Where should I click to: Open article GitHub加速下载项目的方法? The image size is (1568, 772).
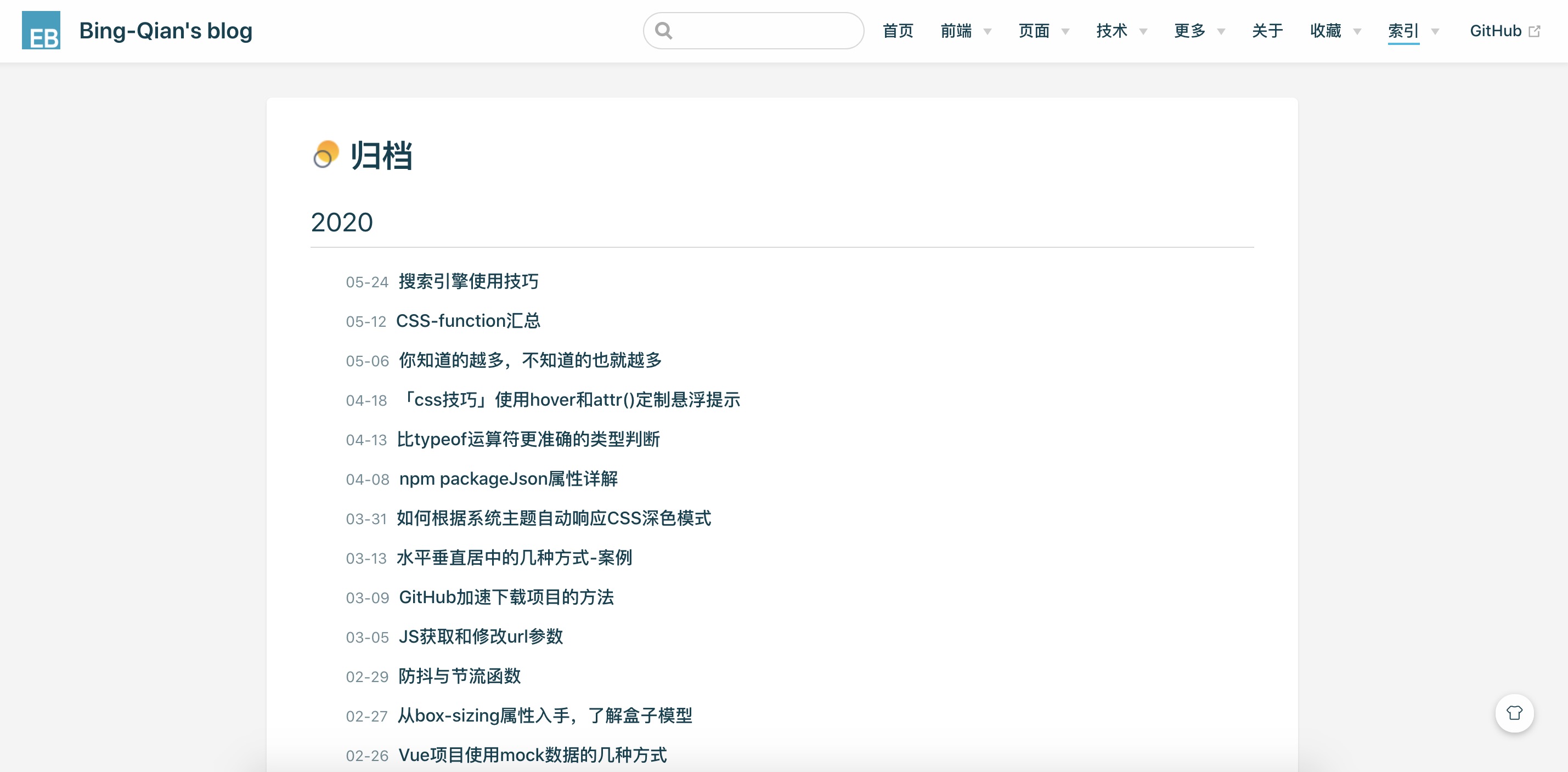[x=506, y=598]
